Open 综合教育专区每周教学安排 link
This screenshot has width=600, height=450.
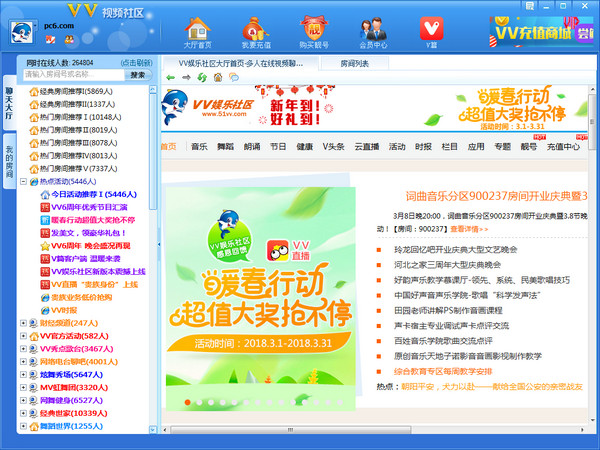tap(443, 371)
